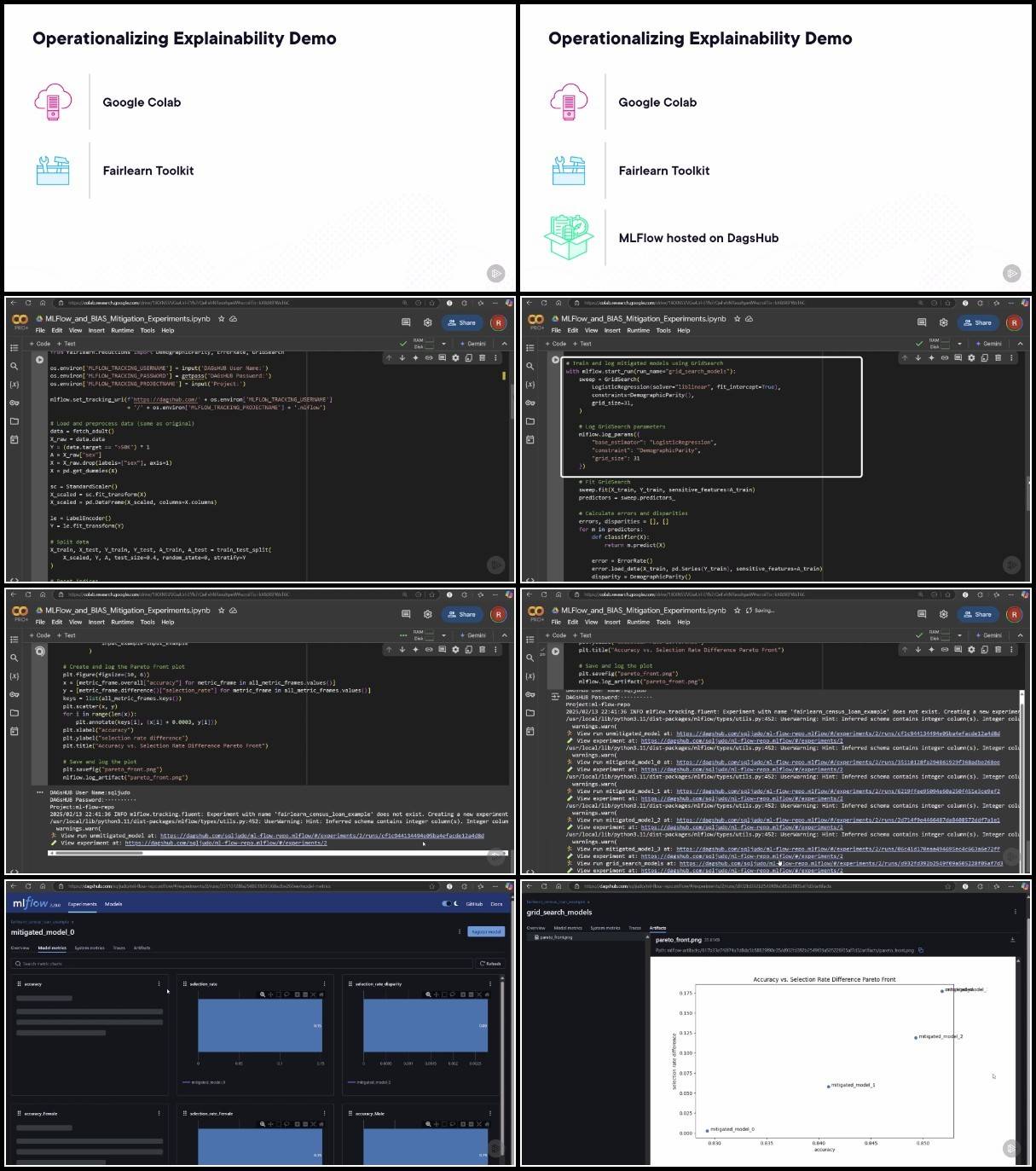Open kebab menu beside grid_search_models title
1036x1171 pixels.
(x=1015, y=912)
